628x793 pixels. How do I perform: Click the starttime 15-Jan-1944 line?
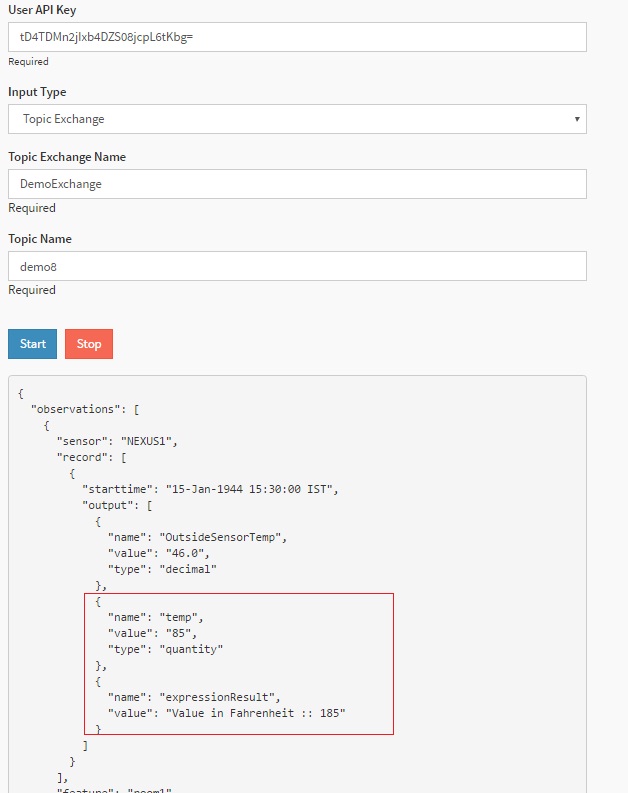210,489
